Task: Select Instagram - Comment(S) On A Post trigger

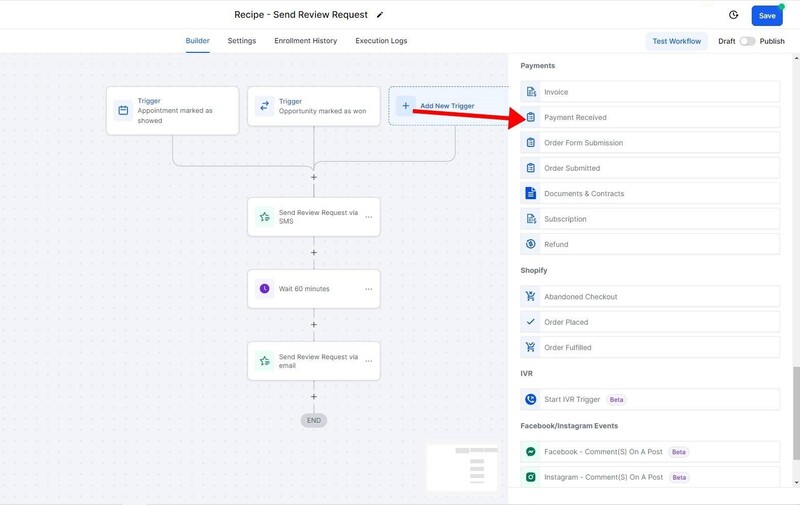Action: (650, 477)
